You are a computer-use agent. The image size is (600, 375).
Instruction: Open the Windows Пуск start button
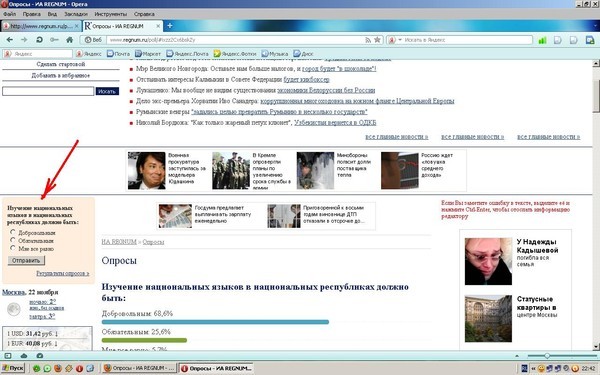(x=13, y=368)
